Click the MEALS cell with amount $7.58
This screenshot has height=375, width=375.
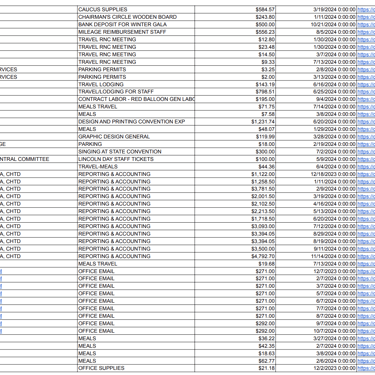coord(136,114)
